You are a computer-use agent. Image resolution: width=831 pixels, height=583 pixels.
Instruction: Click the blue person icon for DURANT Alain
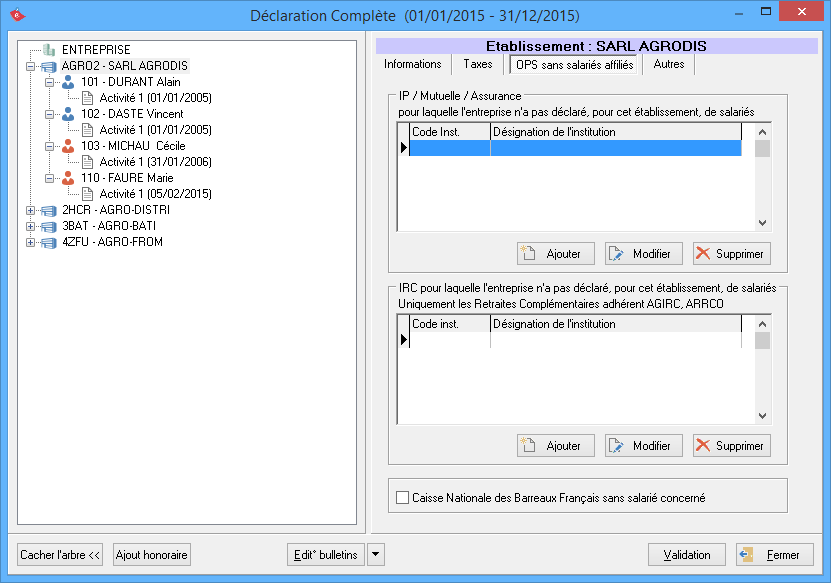(68, 82)
